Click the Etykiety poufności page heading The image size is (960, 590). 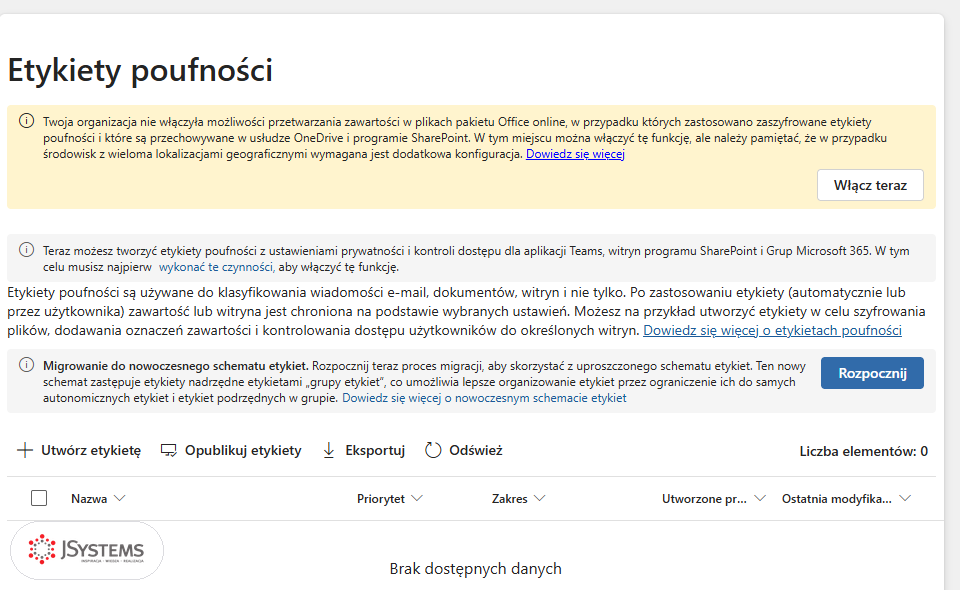tap(140, 70)
